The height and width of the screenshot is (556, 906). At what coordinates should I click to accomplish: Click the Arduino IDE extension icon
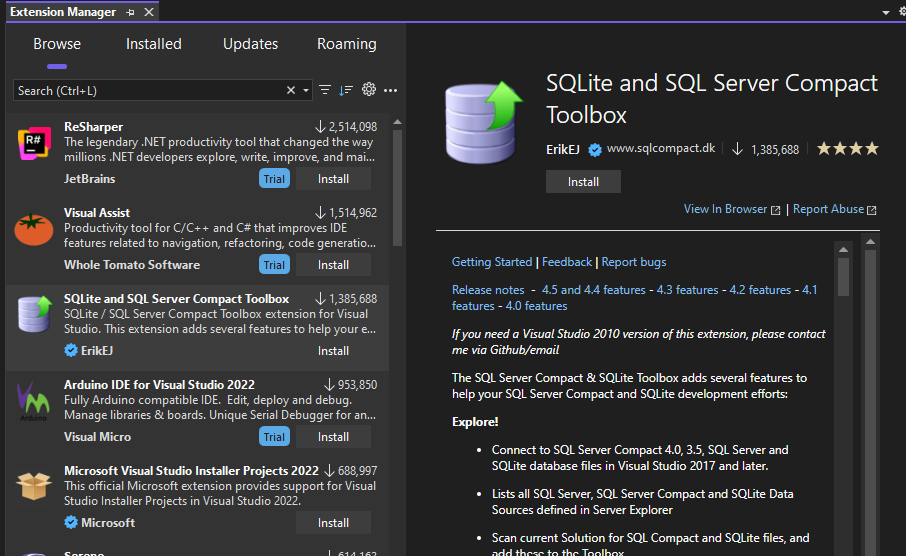pos(34,402)
